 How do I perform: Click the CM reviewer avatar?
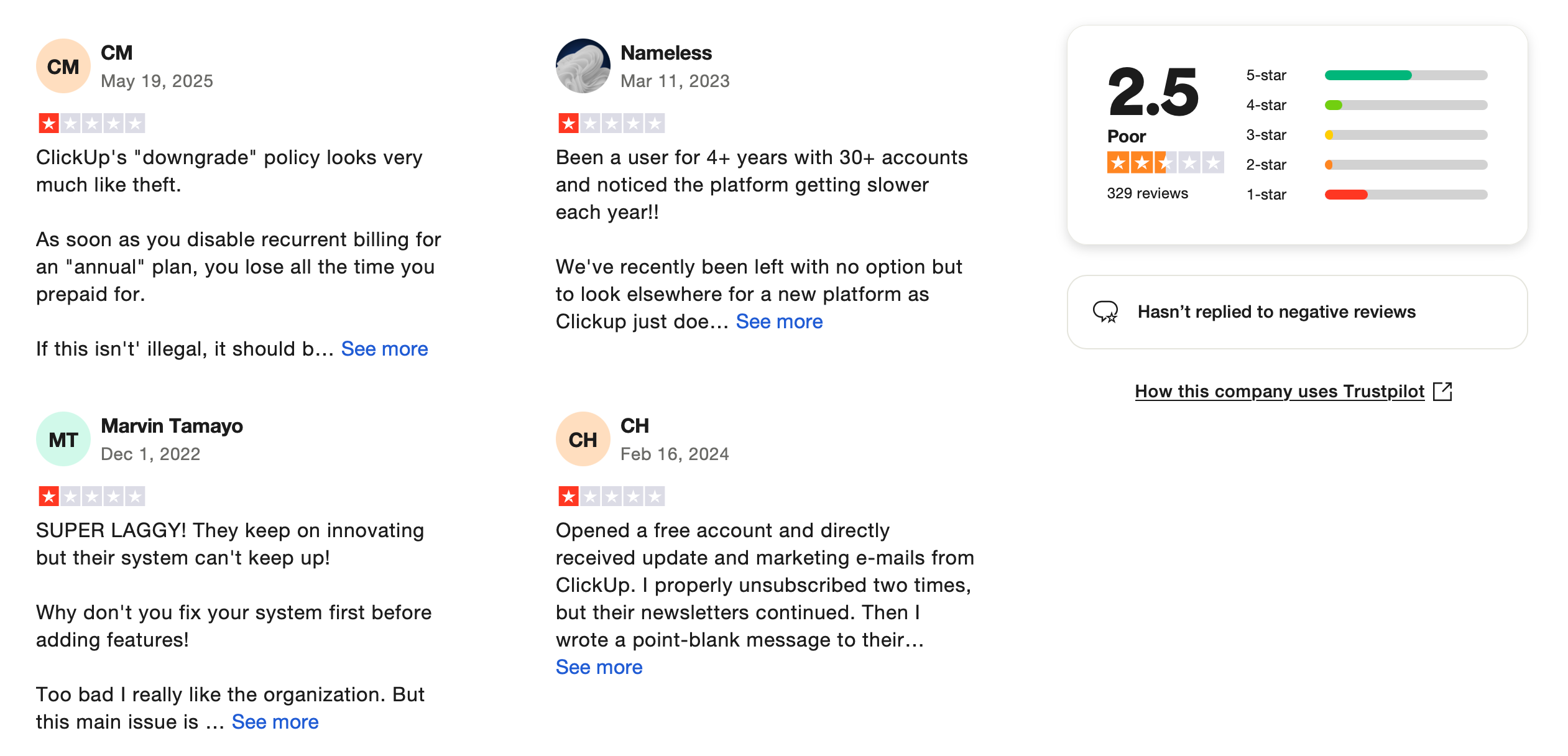coord(63,67)
